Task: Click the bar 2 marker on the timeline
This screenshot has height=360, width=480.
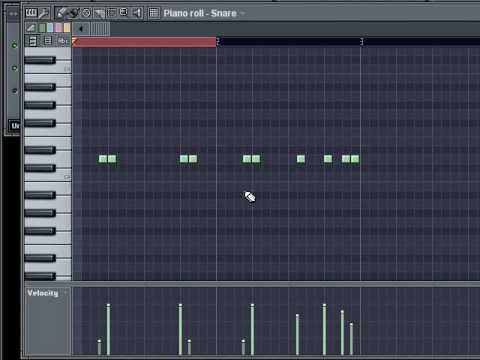Action: [x=218, y=42]
